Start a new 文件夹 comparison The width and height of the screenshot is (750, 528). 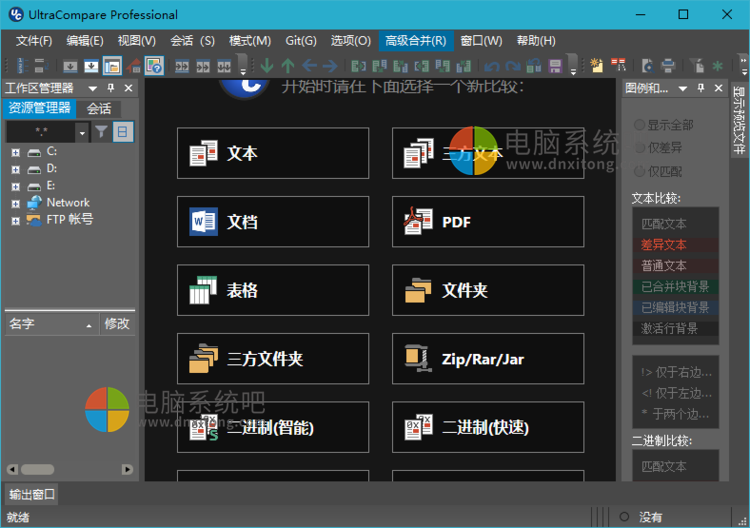coord(488,290)
